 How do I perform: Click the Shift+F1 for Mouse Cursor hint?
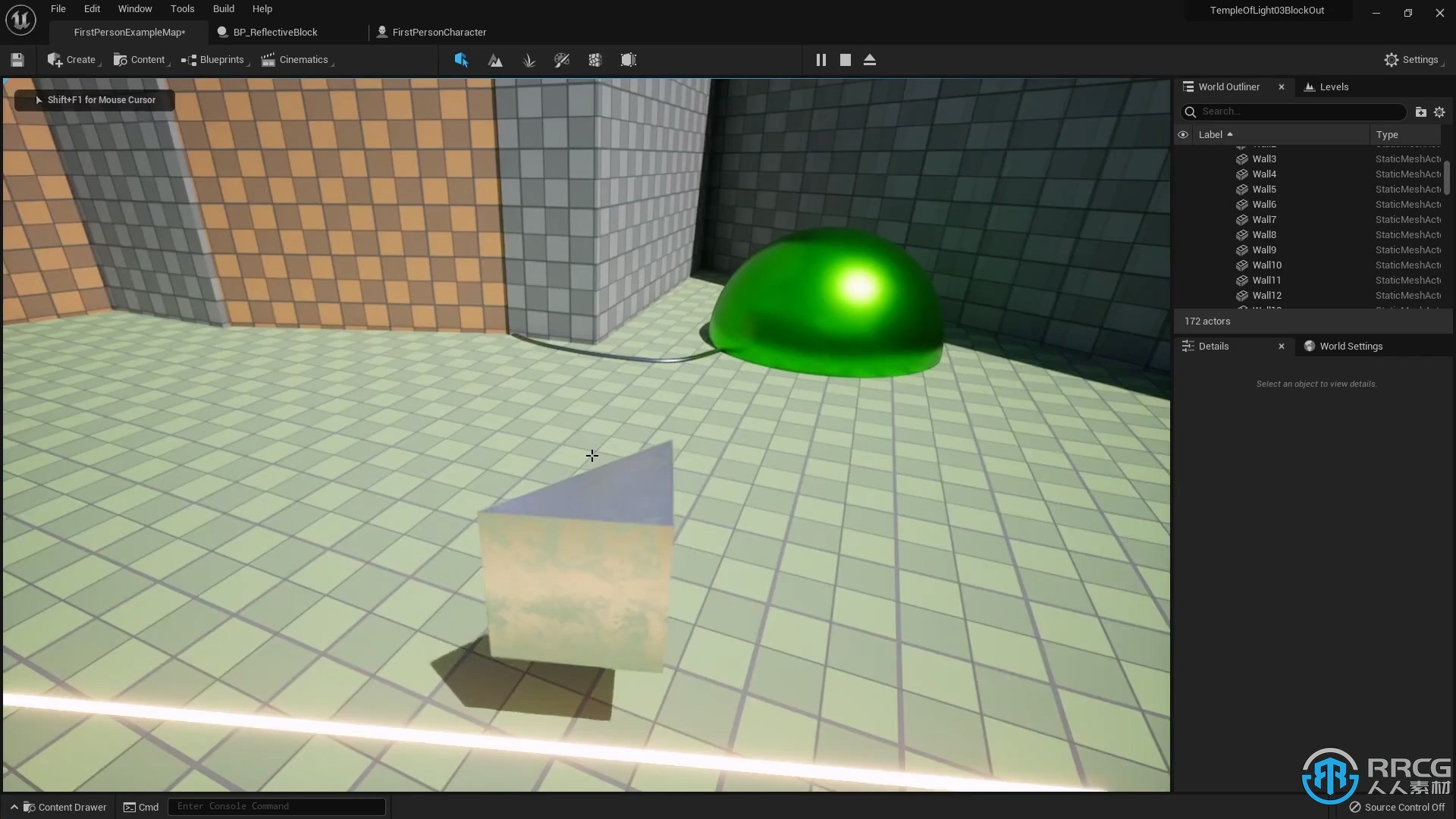tap(95, 100)
